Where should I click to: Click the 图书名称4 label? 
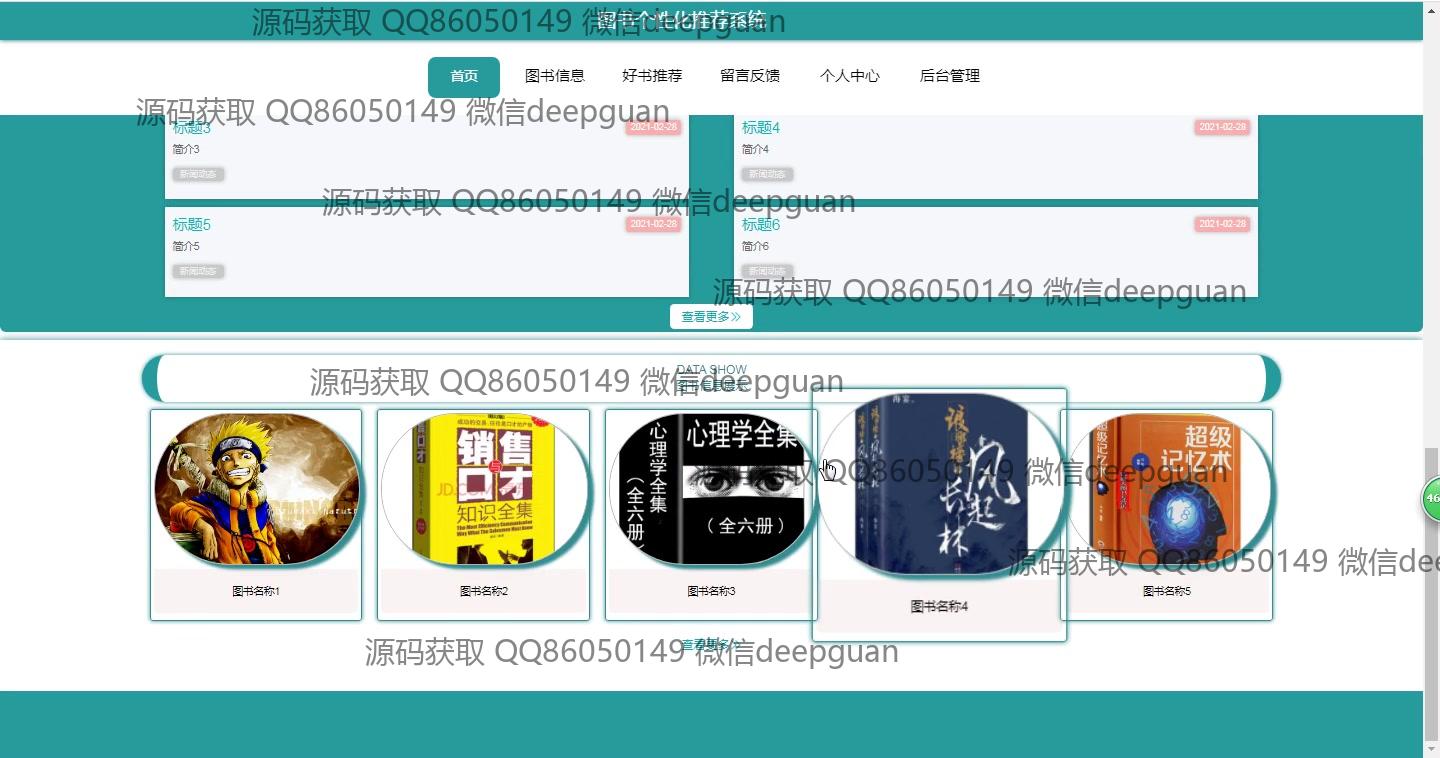pyautogui.click(x=939, y=607)
